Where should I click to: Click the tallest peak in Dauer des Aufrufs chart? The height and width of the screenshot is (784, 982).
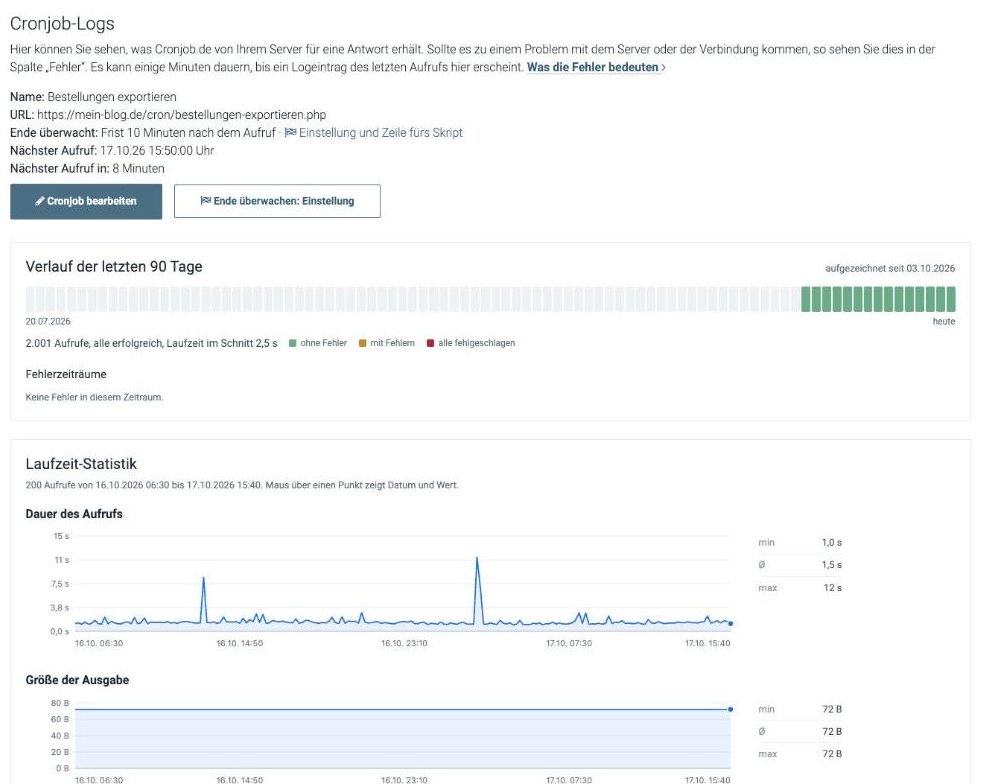pos(477,558)
